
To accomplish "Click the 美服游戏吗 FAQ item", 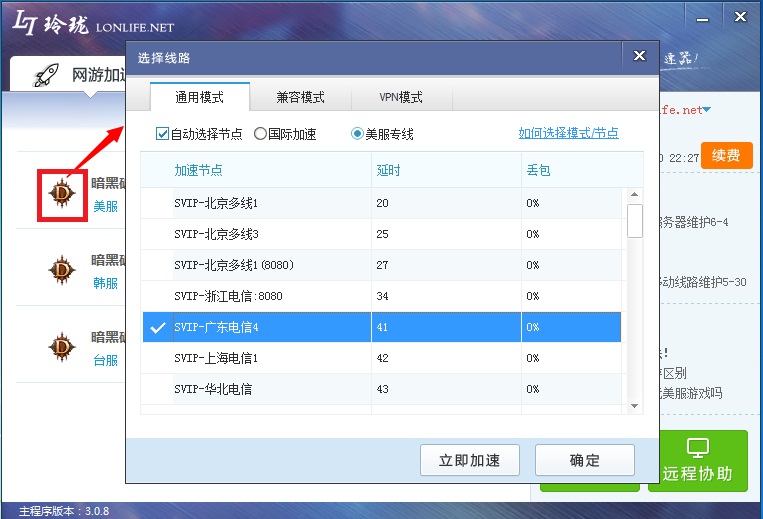I will point(691,393).
